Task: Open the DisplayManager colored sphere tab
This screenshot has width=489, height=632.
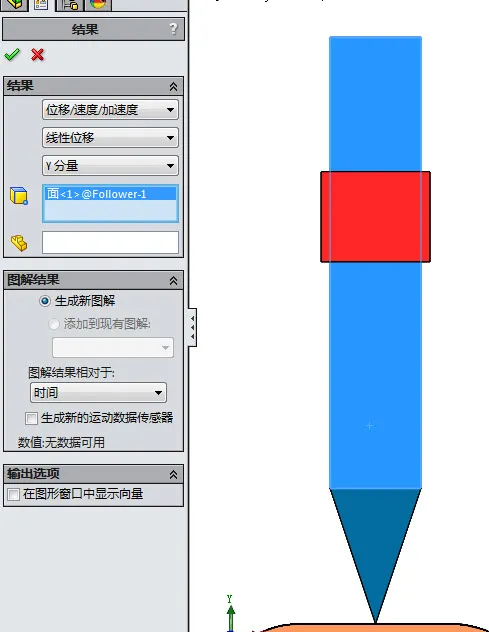Action: tap(98, 5)
